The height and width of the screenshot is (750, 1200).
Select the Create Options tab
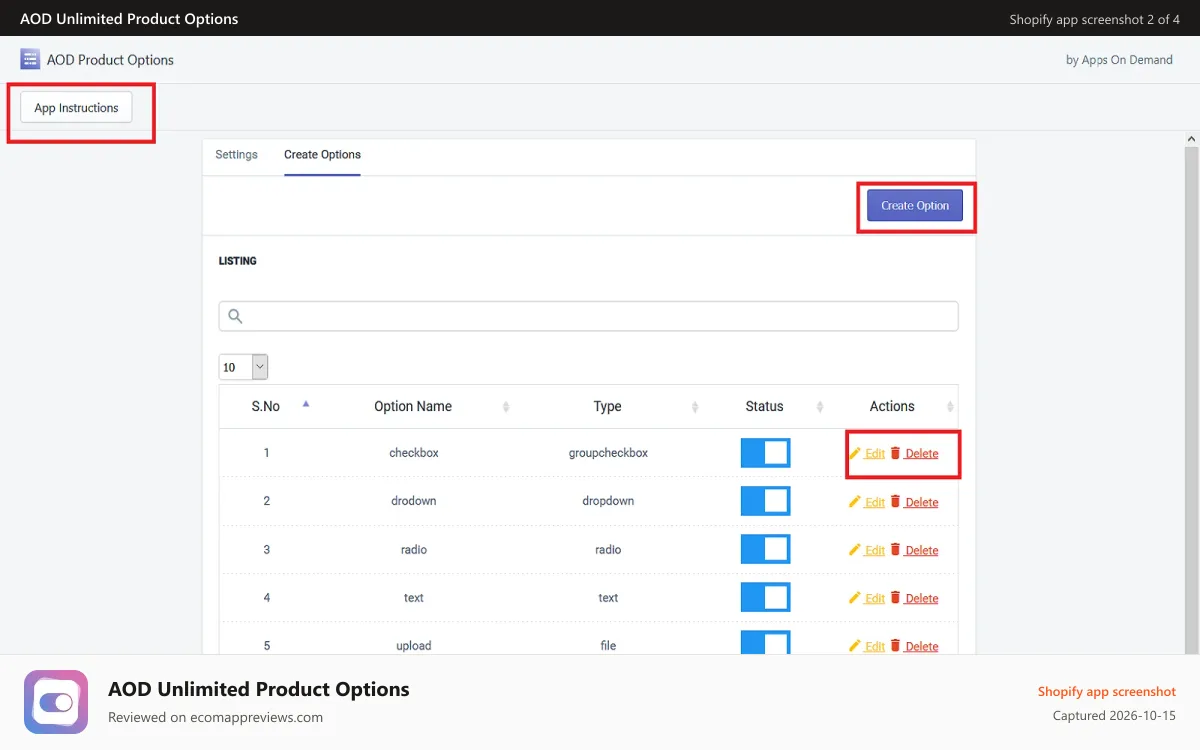tap(322, 155)
